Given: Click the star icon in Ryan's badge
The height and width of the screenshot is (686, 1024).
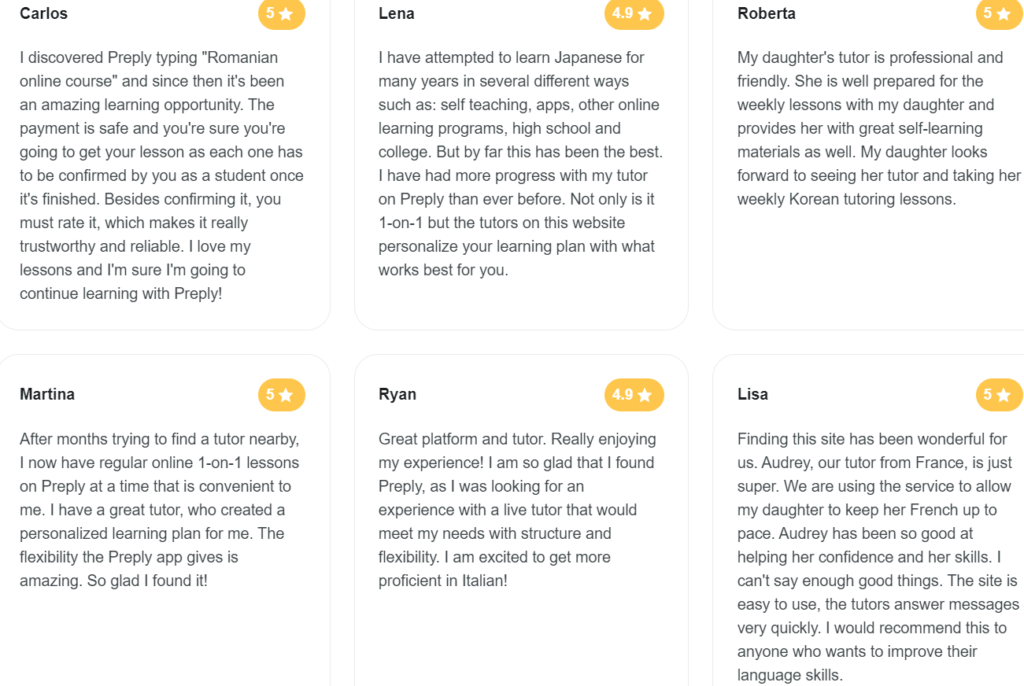Looking at the screenshot, I should (x=645, y=395).
